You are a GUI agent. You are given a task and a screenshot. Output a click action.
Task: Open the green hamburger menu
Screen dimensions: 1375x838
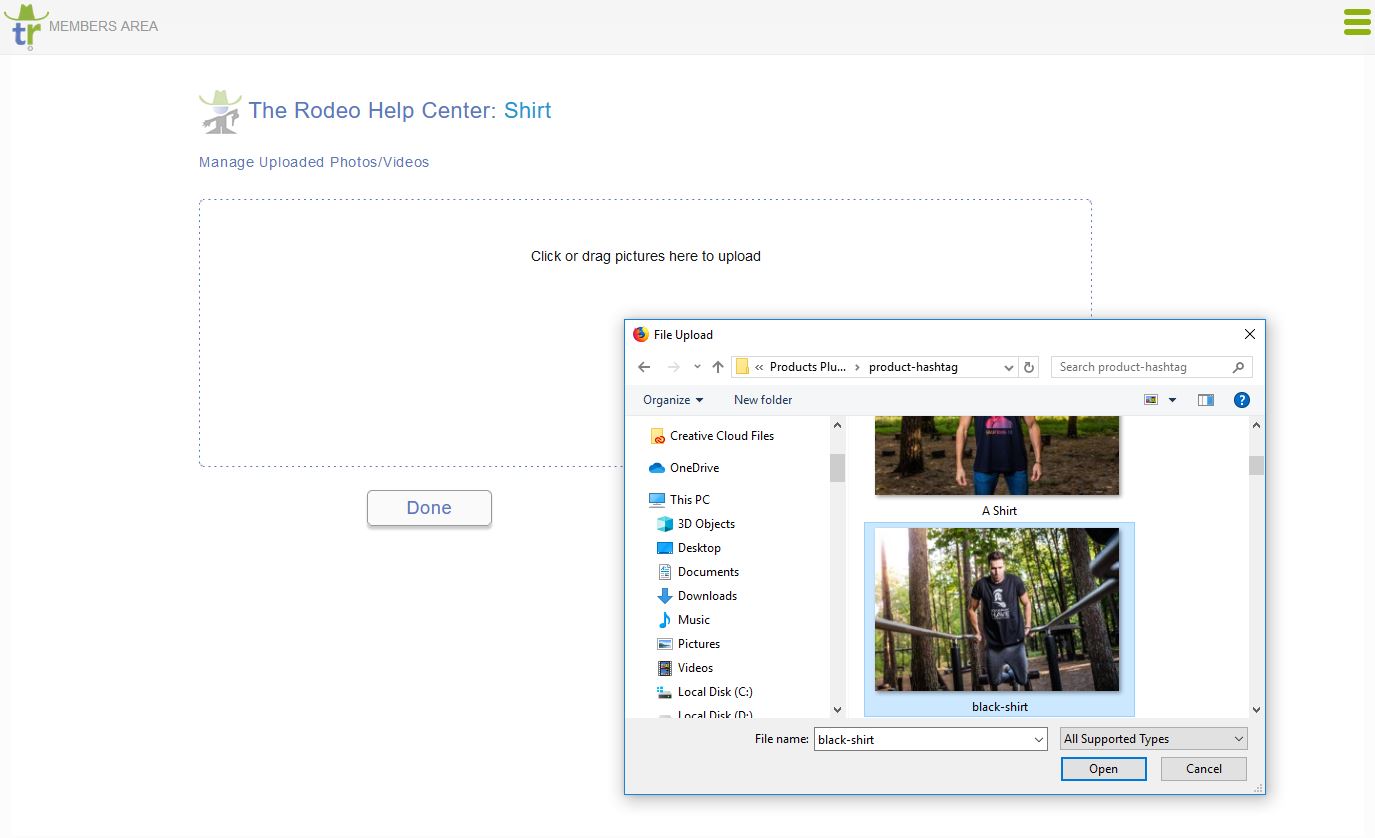coord(1357,22)
